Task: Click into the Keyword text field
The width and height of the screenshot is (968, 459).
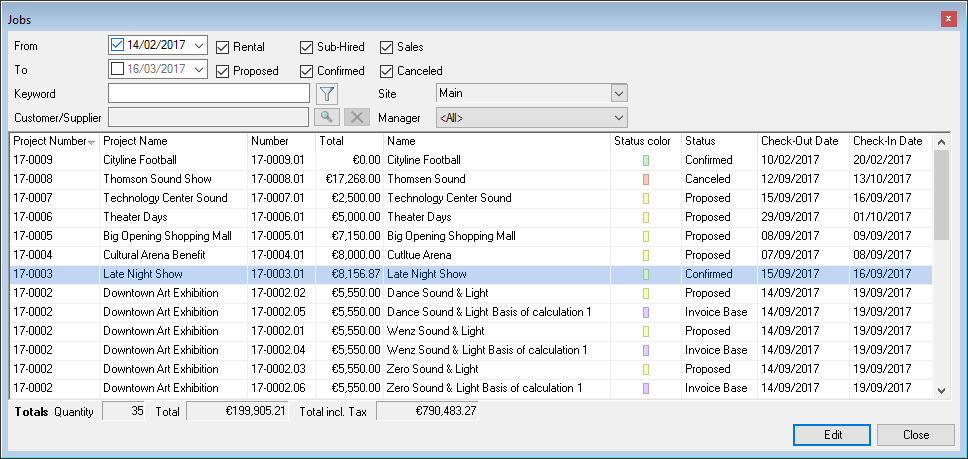Action: coord(209,93)
